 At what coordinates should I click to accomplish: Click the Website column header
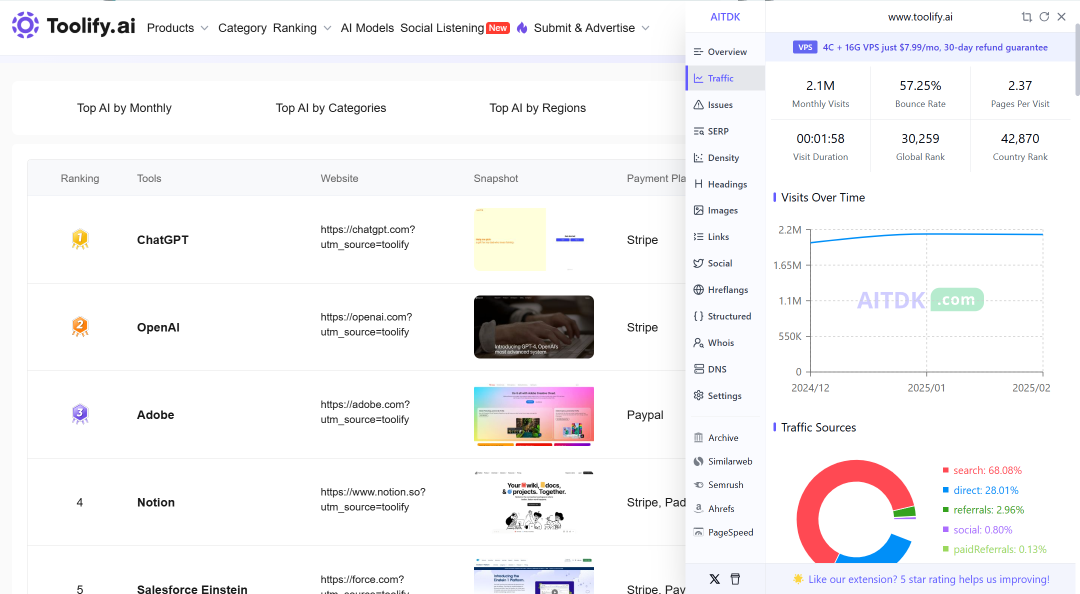(x=340, y=178)
